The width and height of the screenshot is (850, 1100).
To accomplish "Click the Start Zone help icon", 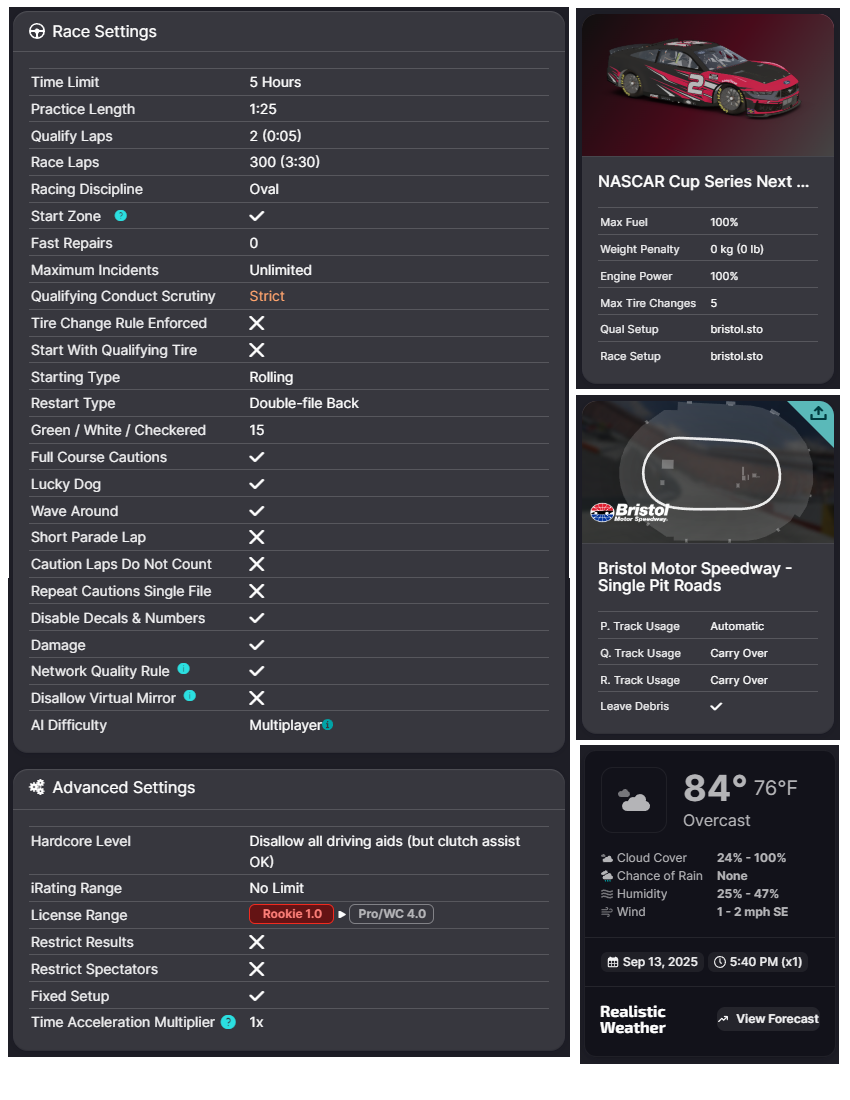I will pyautogui.click(x=121, y=216).
